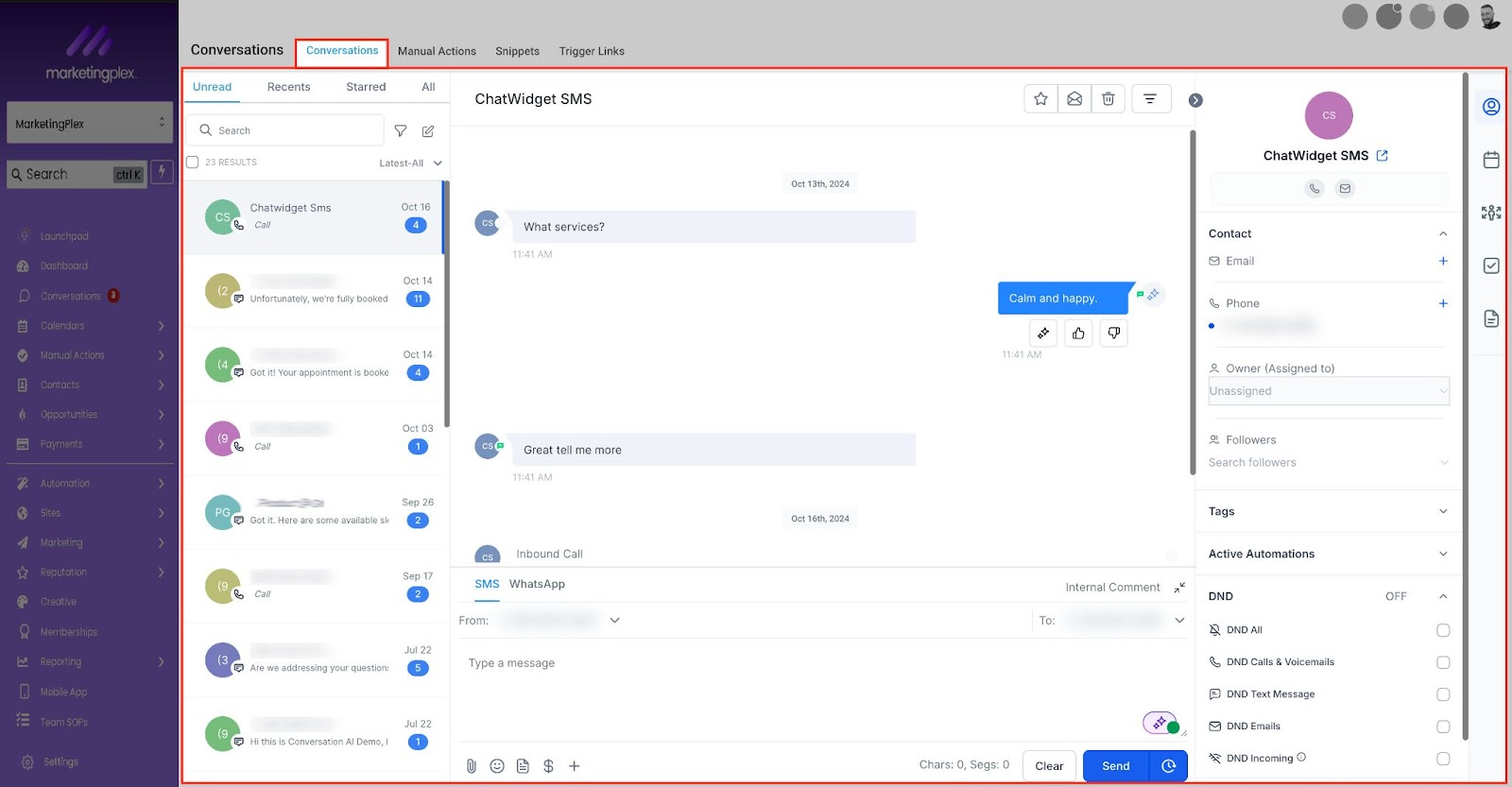Screen dimensions: 1512x787
Task: Switch to the Manual Actions tab
Action: tap(437, 51)
